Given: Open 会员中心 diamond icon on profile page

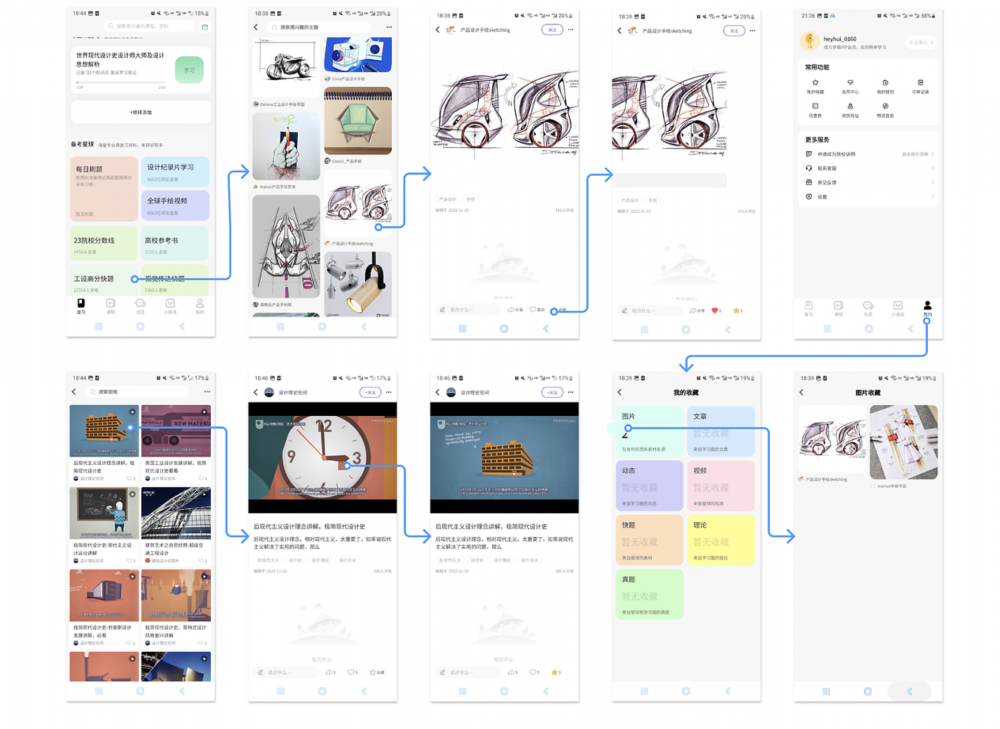Looking at the screenshot, I should point(850,83).
